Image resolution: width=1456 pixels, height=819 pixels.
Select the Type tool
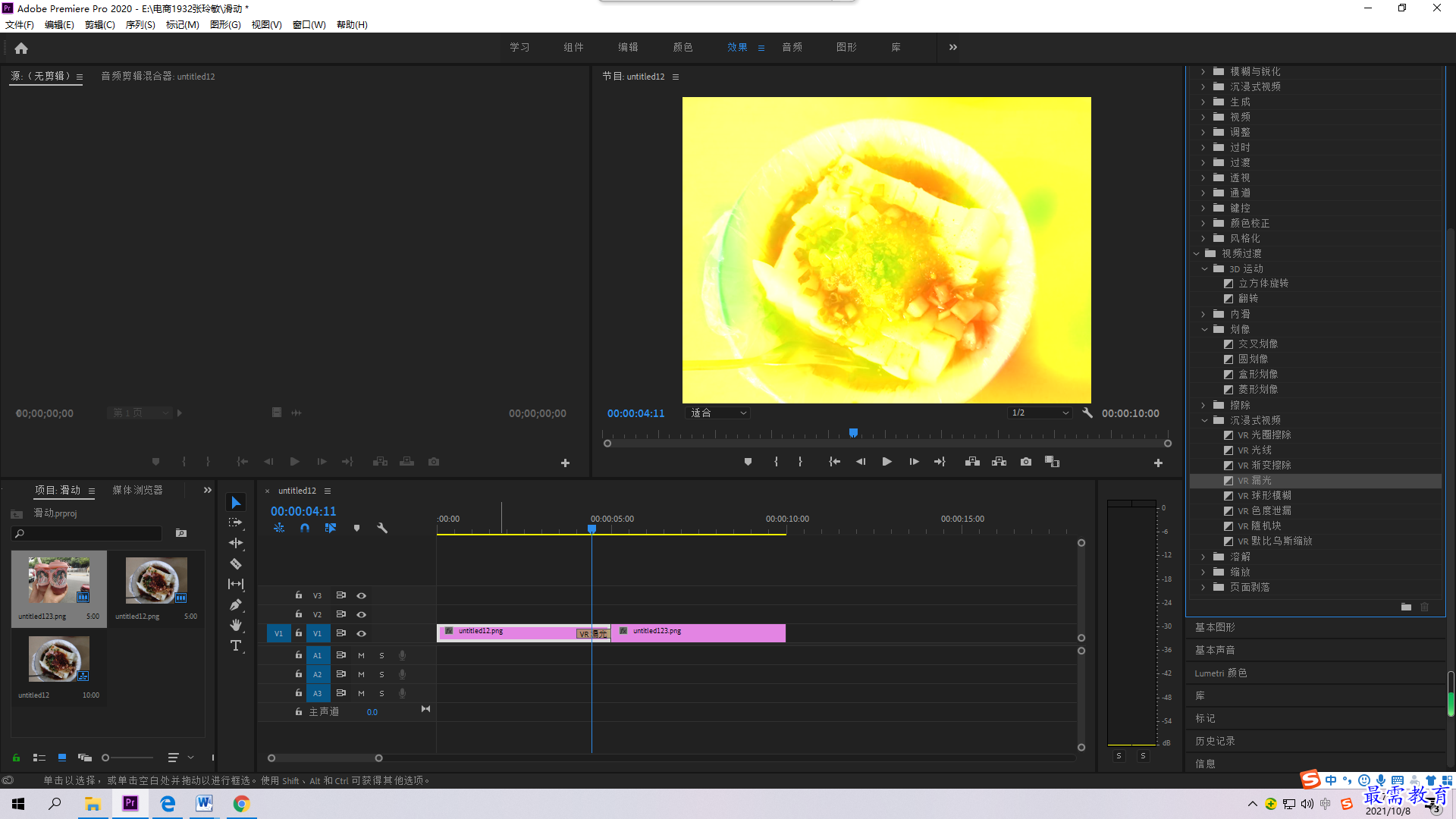point(236,645)
